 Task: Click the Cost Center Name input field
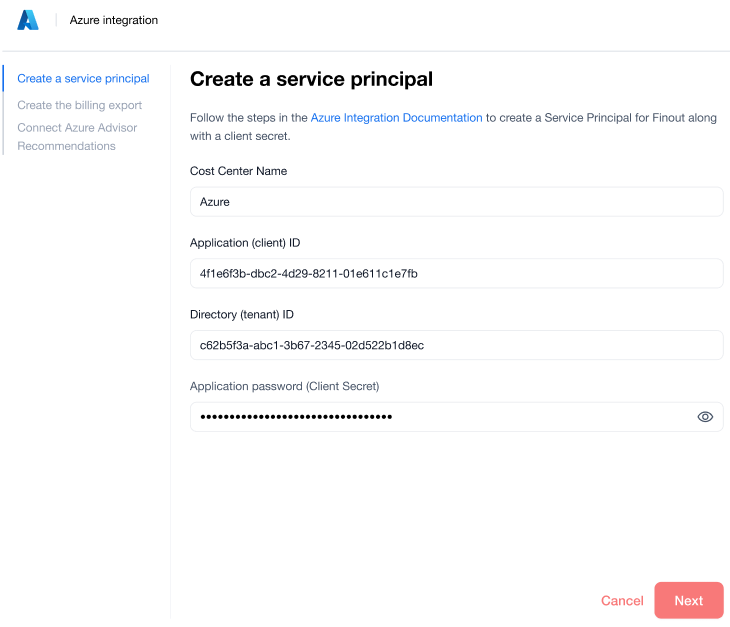[x=456, y=202]
